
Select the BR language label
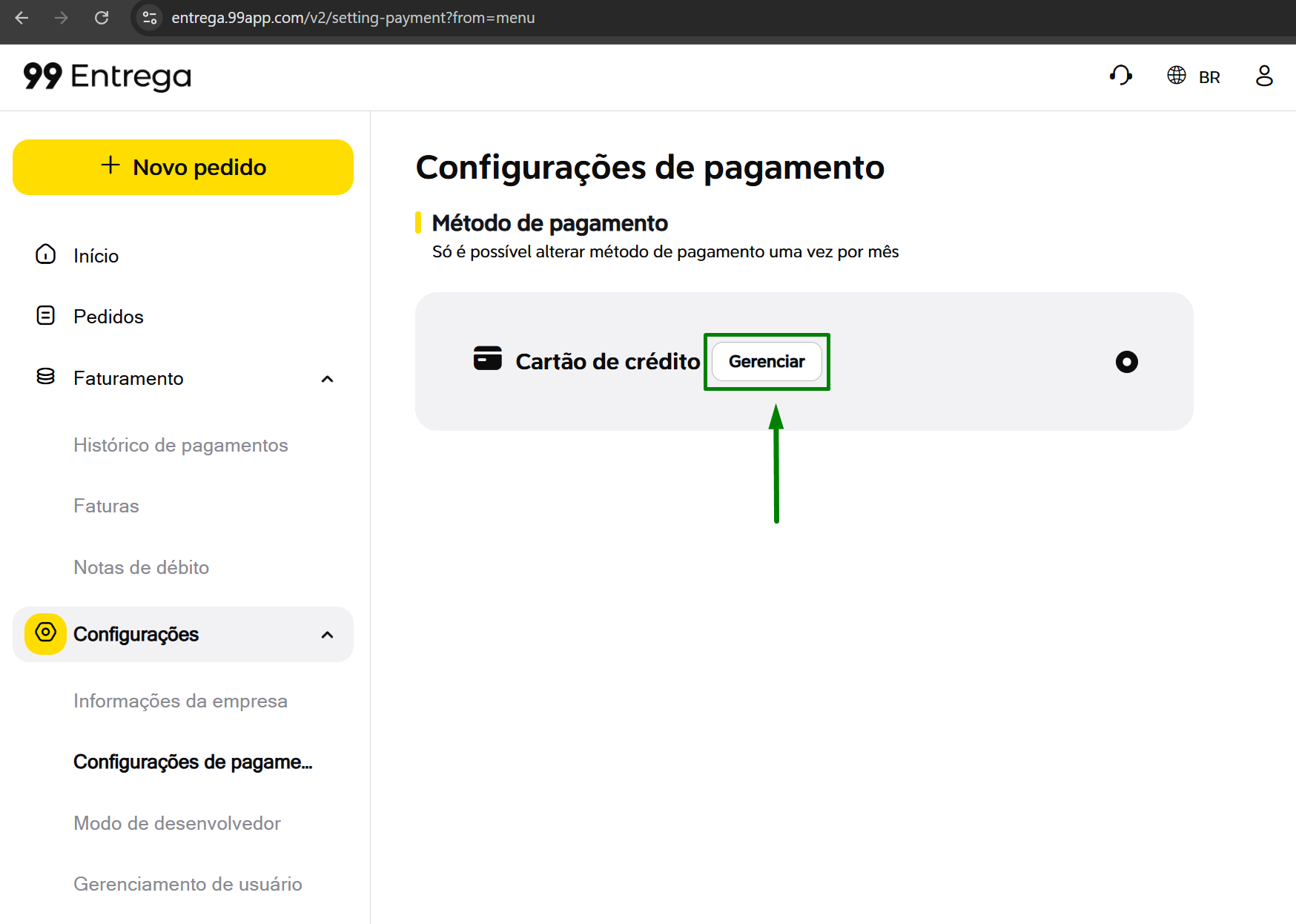pyautogui.click(x=1209, y=77)
